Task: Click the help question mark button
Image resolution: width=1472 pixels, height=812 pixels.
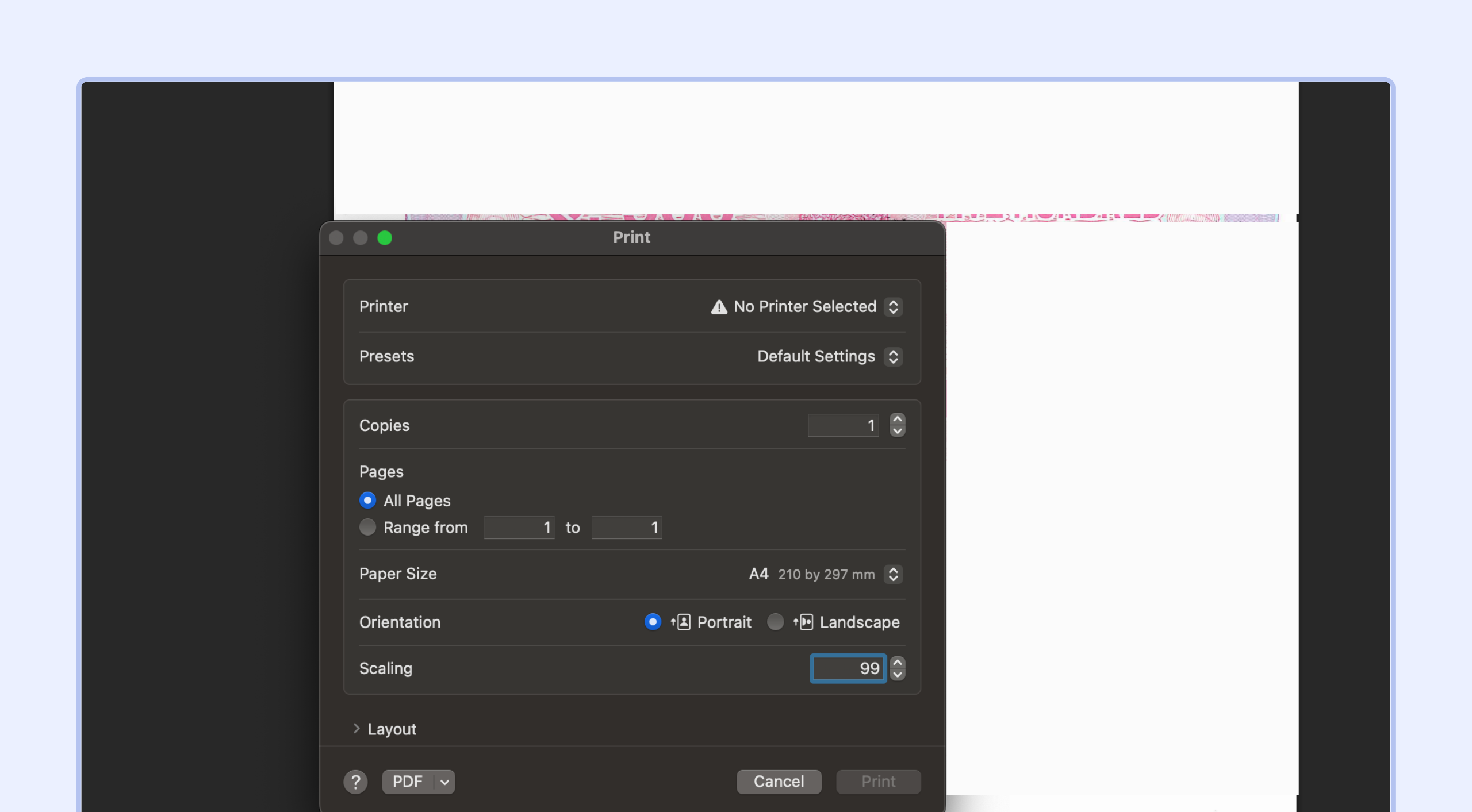Action: [x=355, y=782]
